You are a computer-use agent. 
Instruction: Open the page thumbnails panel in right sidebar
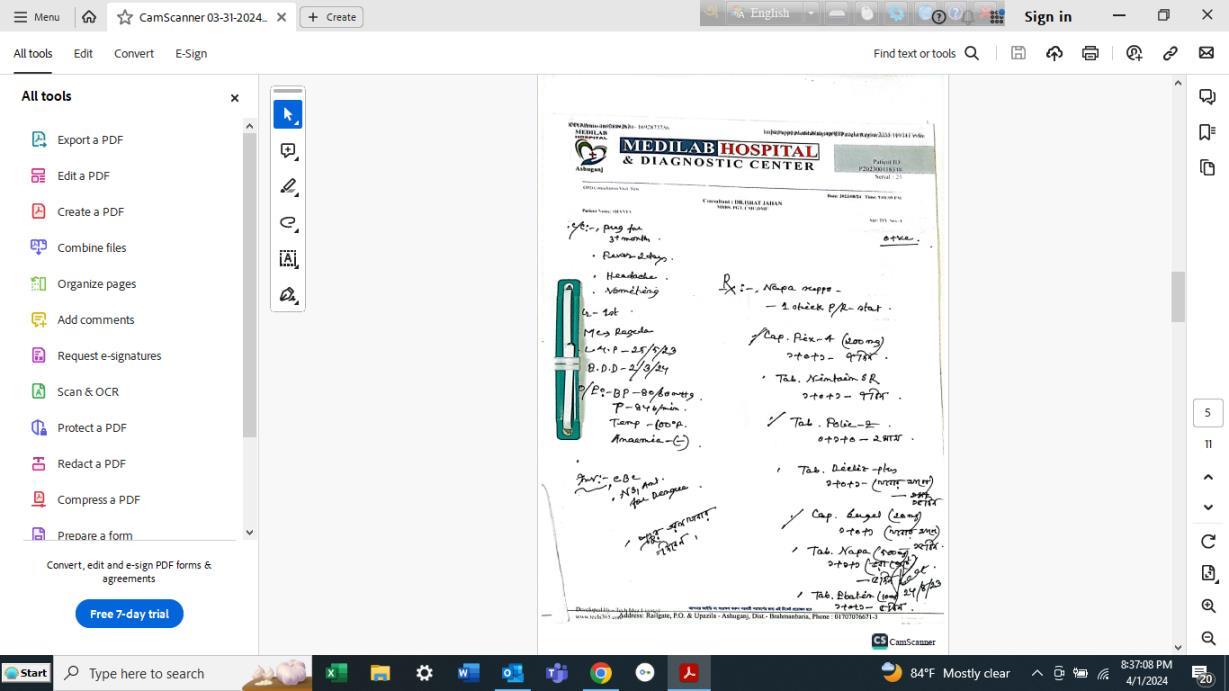[x=1207, y=167]
